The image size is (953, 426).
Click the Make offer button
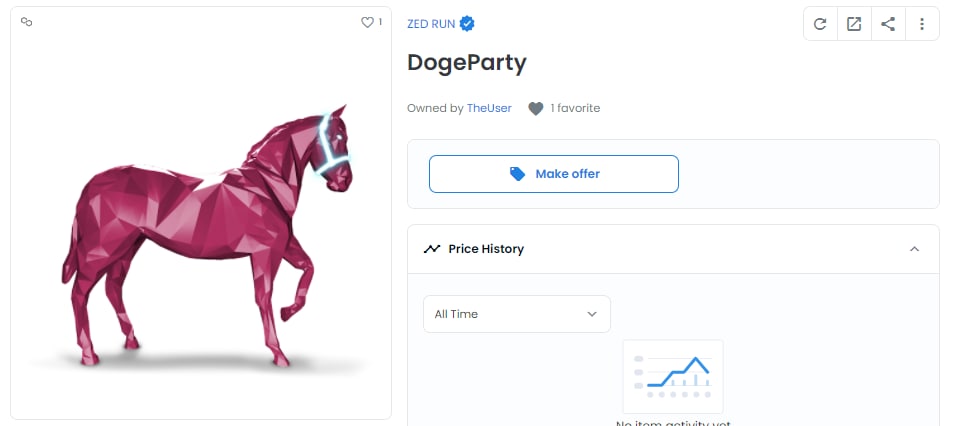(x=554, y=174)
